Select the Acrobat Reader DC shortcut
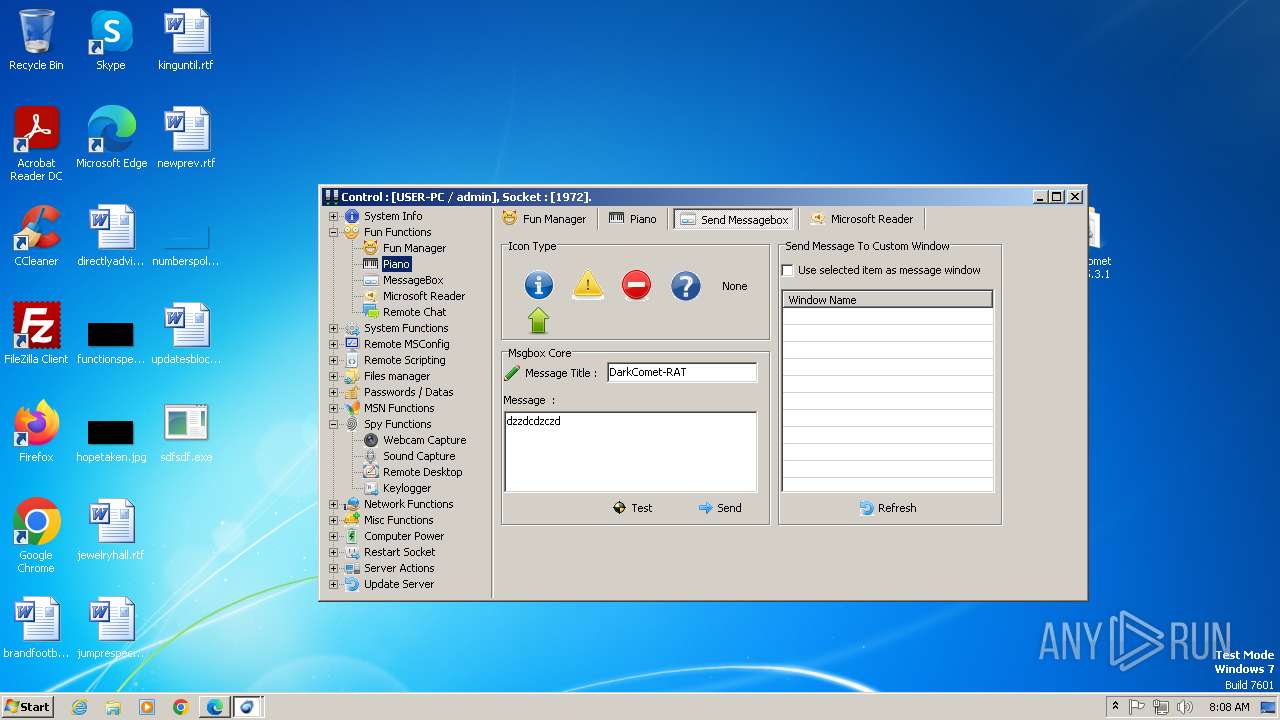Image resolution: width=1280 pixels, height=720 pixels. 36,144
